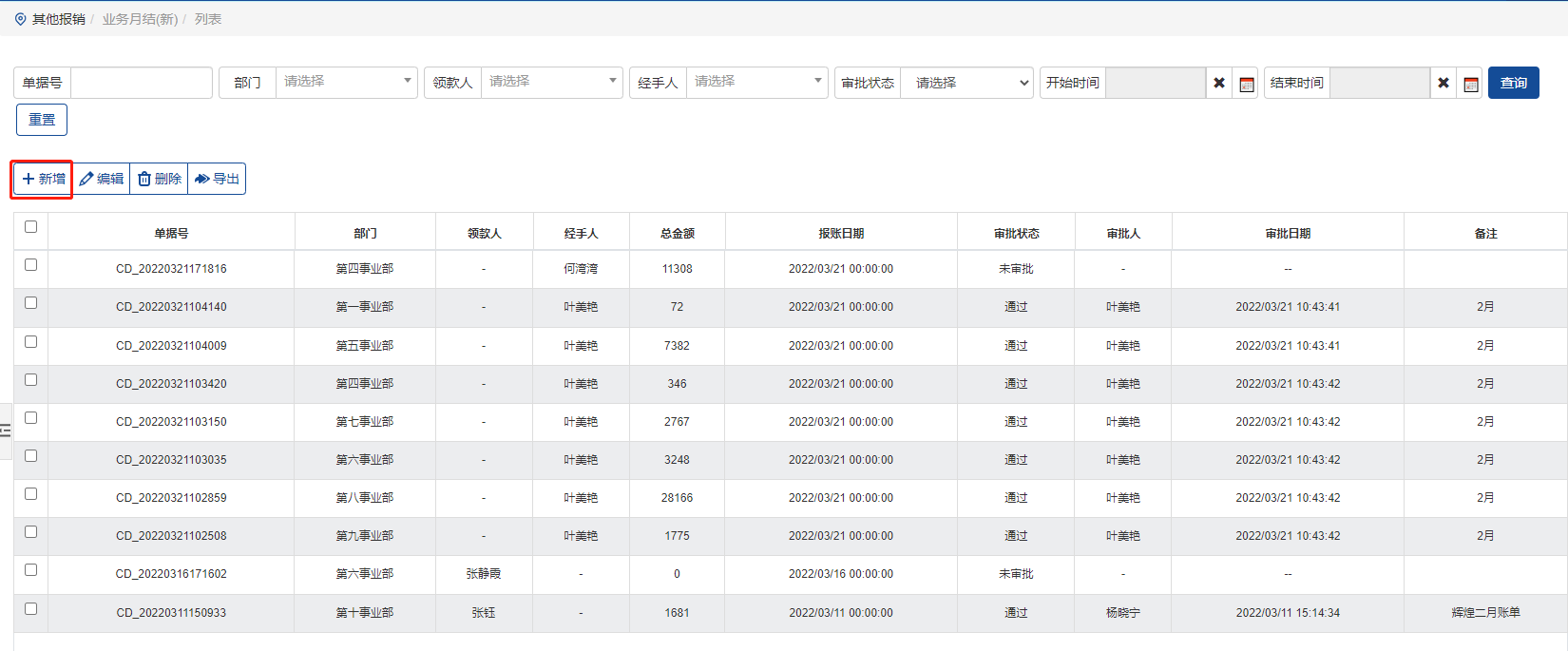
Task: Open 业务月结(新) breadcrumb item
Action: point(140,19)
